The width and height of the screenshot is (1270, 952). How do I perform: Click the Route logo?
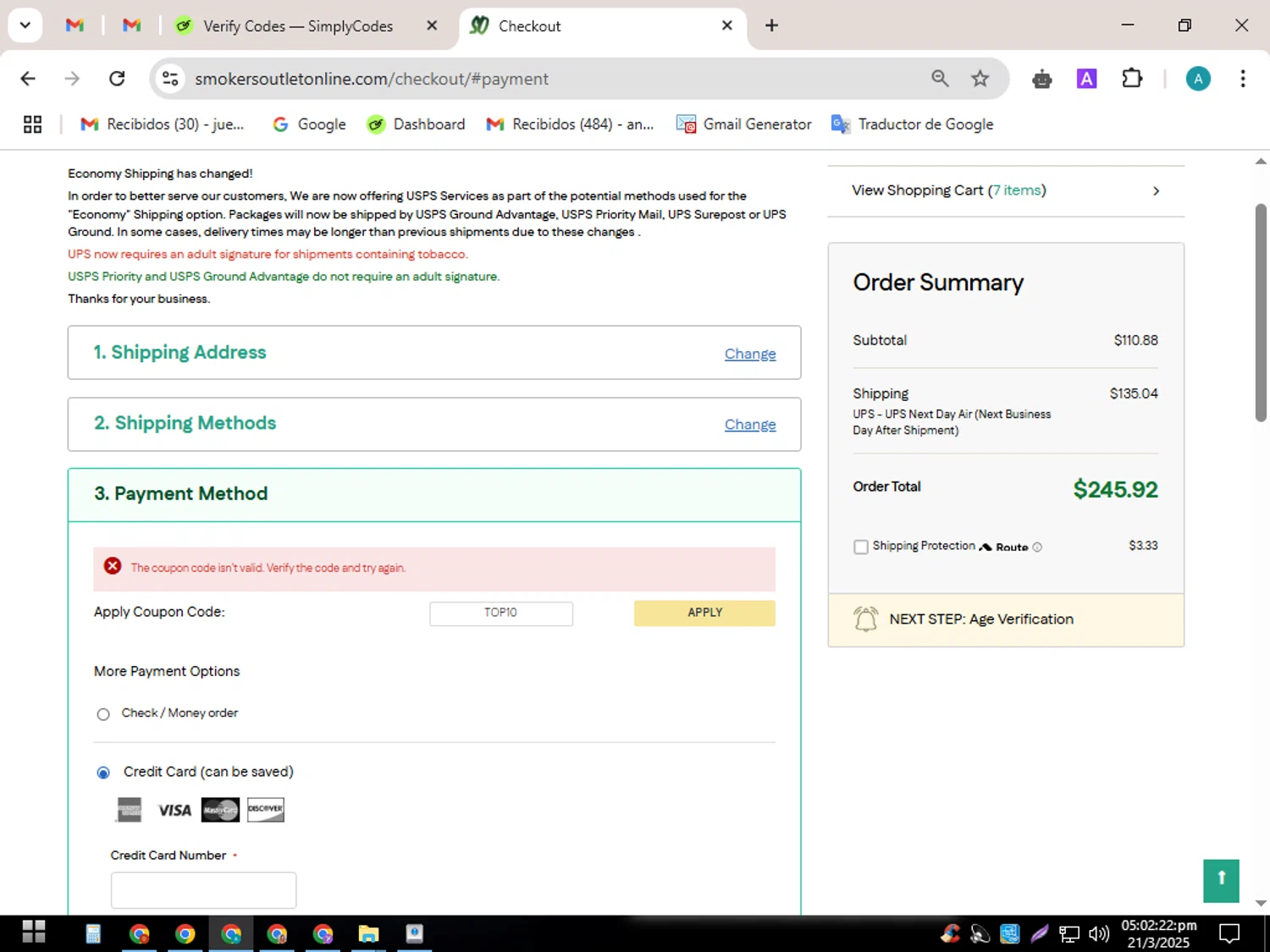coord(1003,547)
